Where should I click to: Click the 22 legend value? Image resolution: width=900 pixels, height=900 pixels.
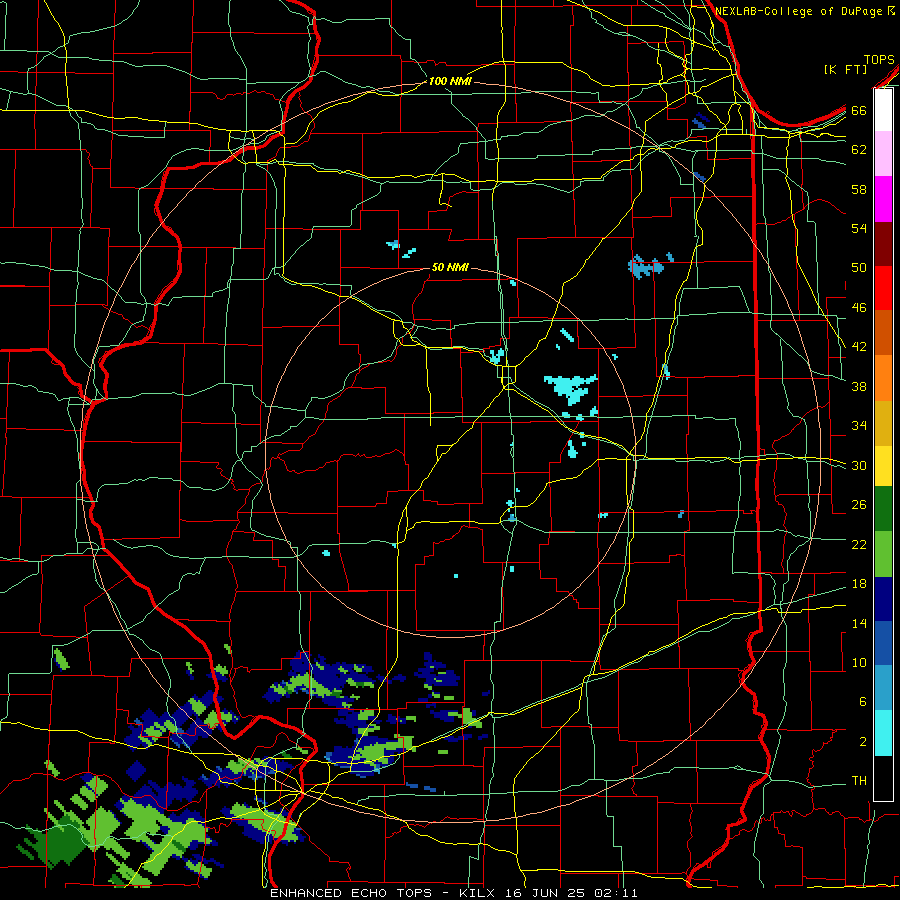point(859,544)
